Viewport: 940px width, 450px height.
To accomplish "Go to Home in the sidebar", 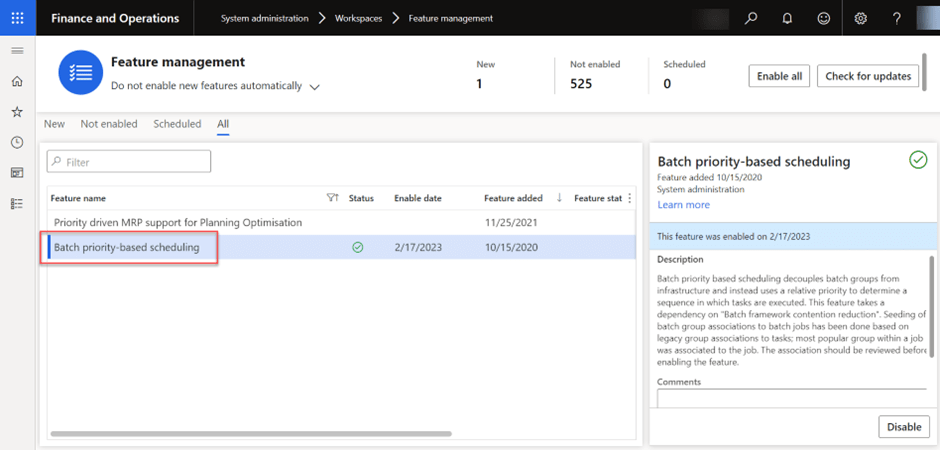I will coord(17,81).
